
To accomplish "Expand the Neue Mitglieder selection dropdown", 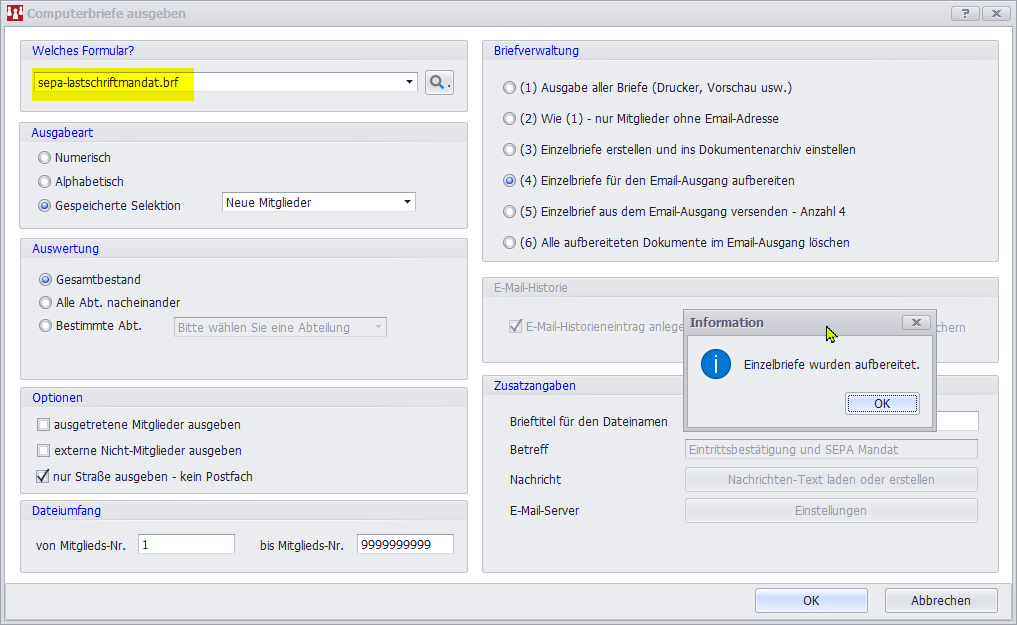I will 407,203.
